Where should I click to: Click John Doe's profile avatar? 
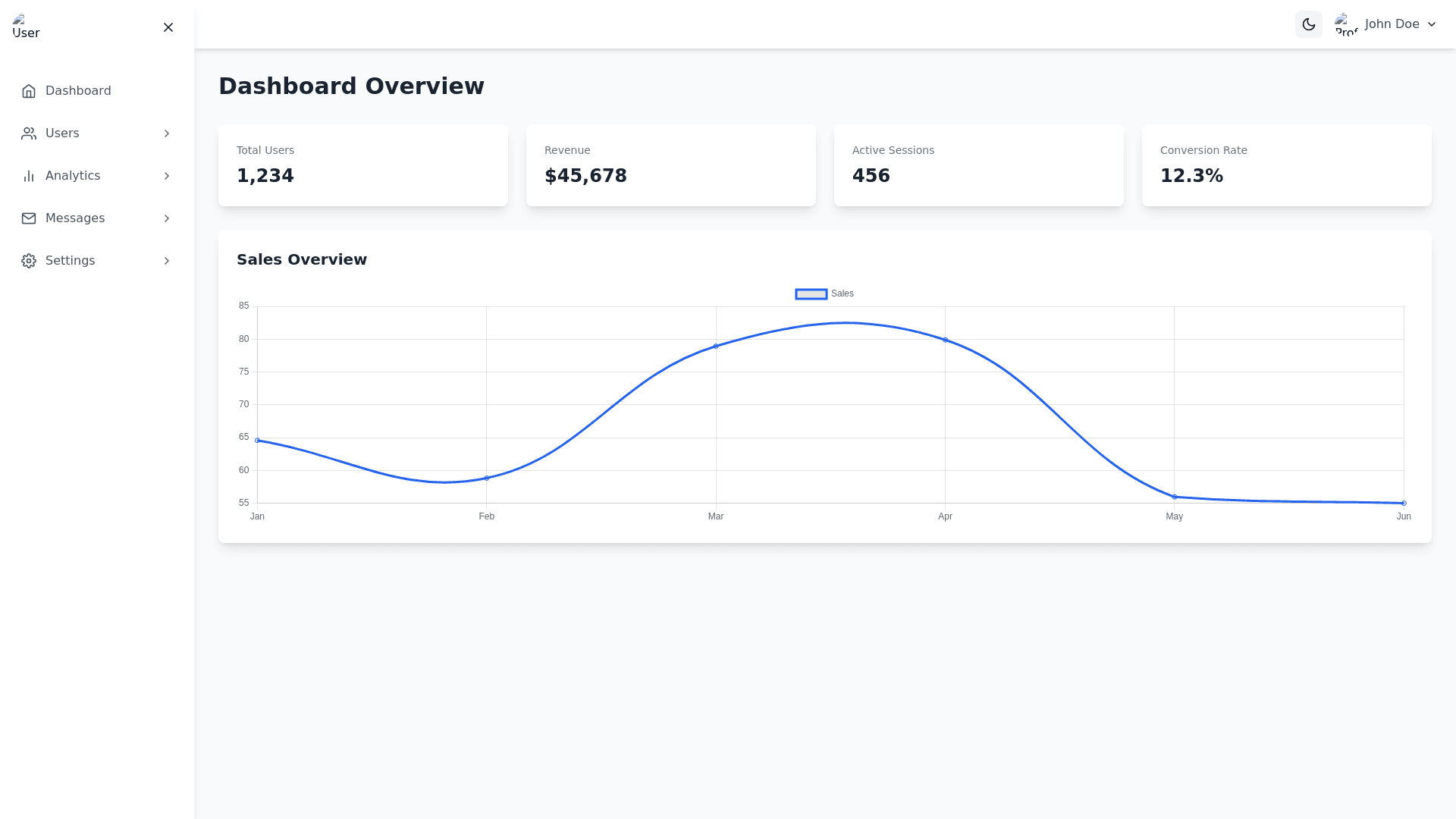1346,24
